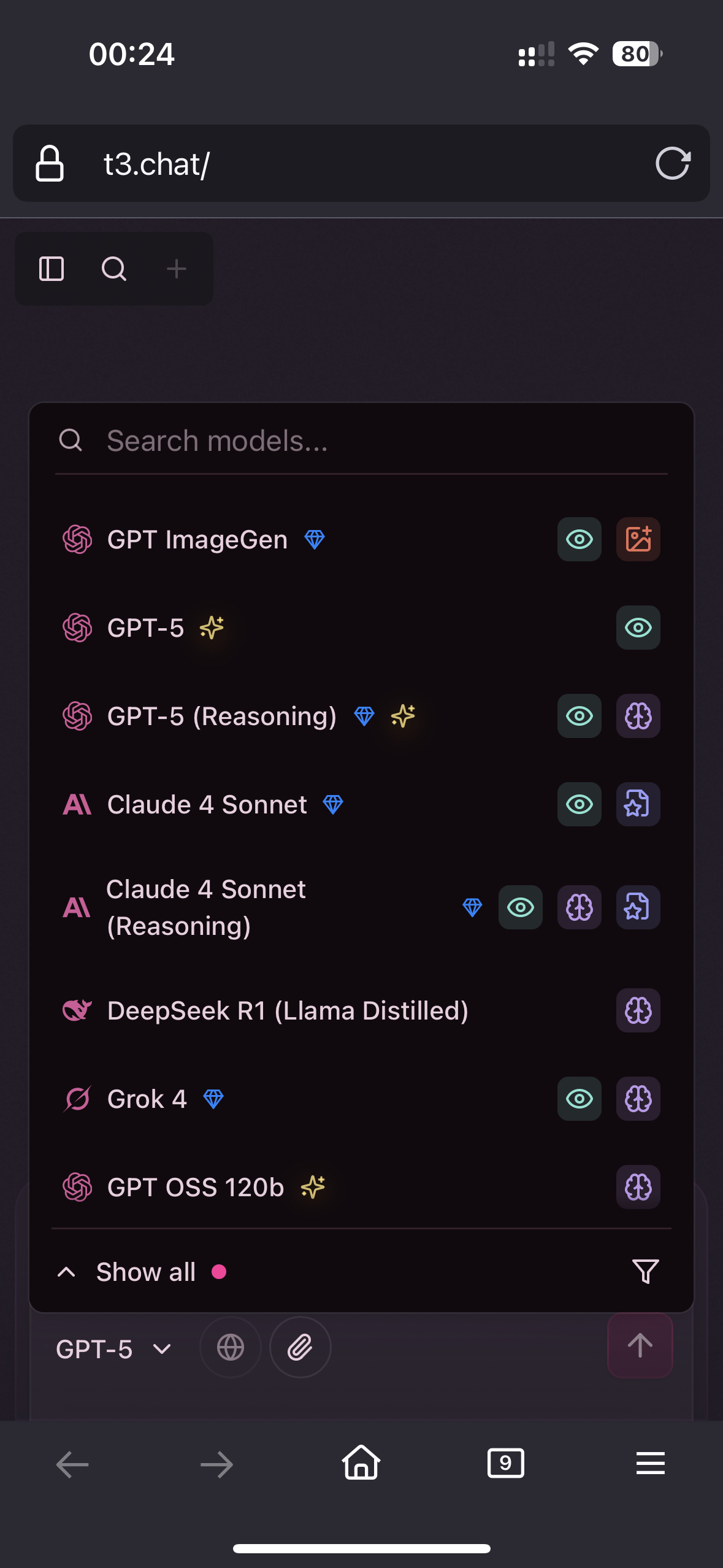Open the search threads magnifier icon
This screenshot has width=723, height=1568.
(114, 269)
